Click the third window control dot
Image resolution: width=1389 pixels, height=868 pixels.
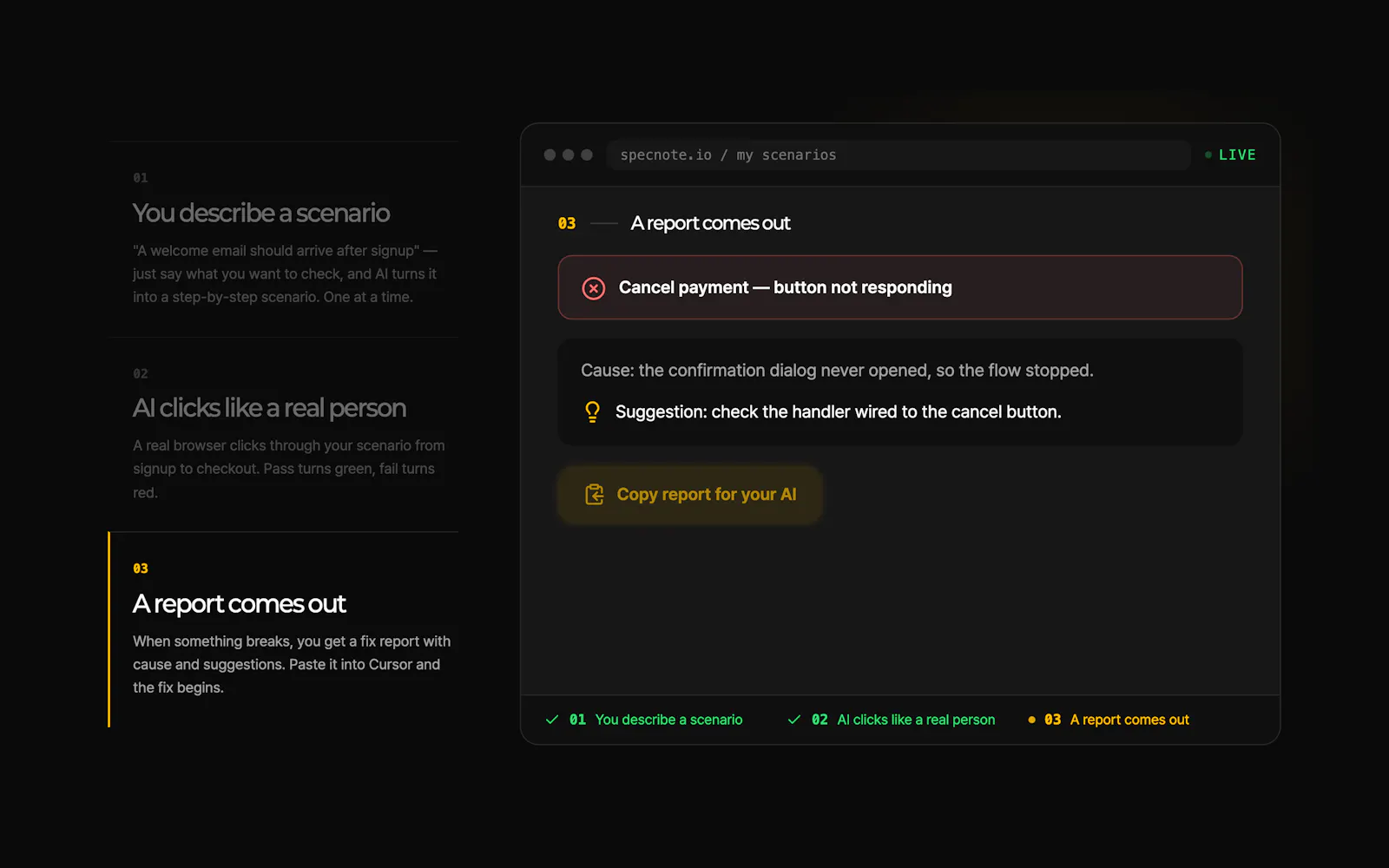click(x=587, y=155)
